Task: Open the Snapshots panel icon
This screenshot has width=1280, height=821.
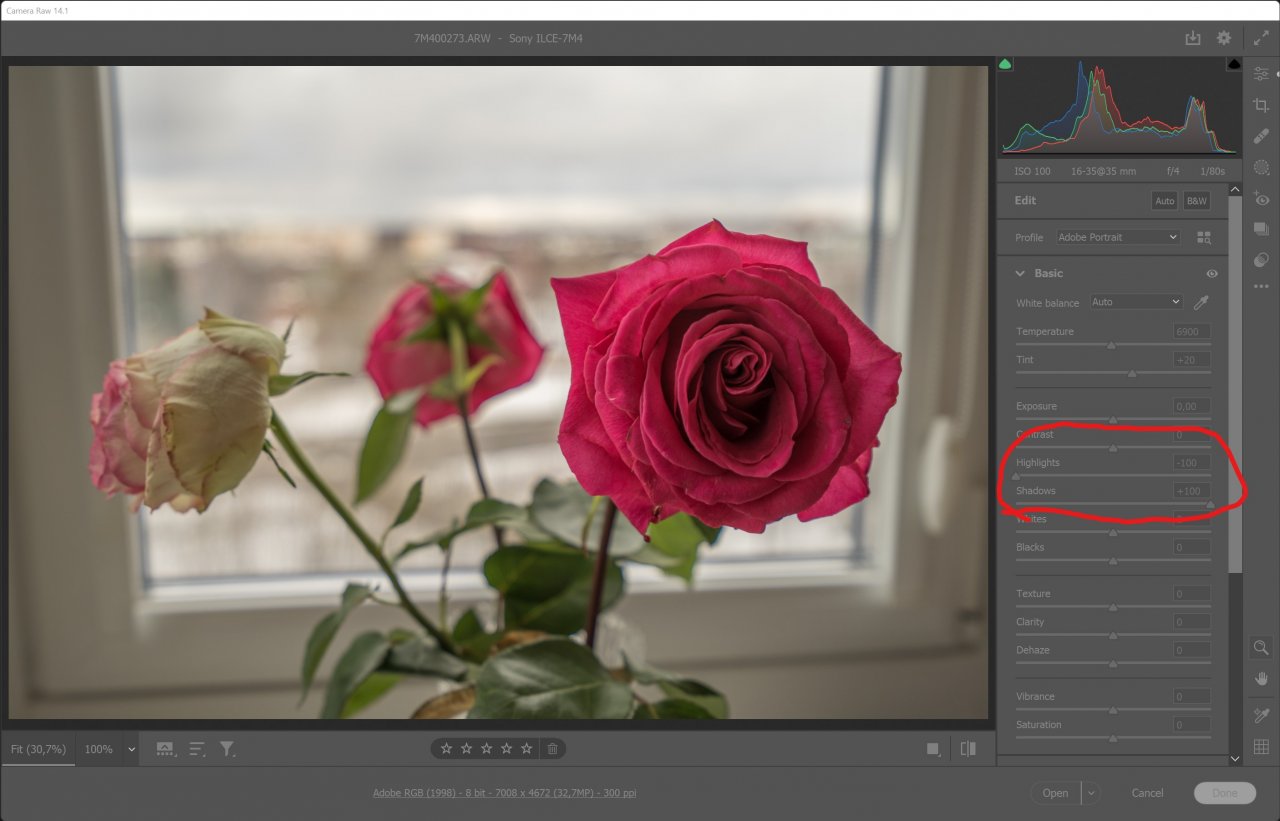Action: click(1261, 229)
